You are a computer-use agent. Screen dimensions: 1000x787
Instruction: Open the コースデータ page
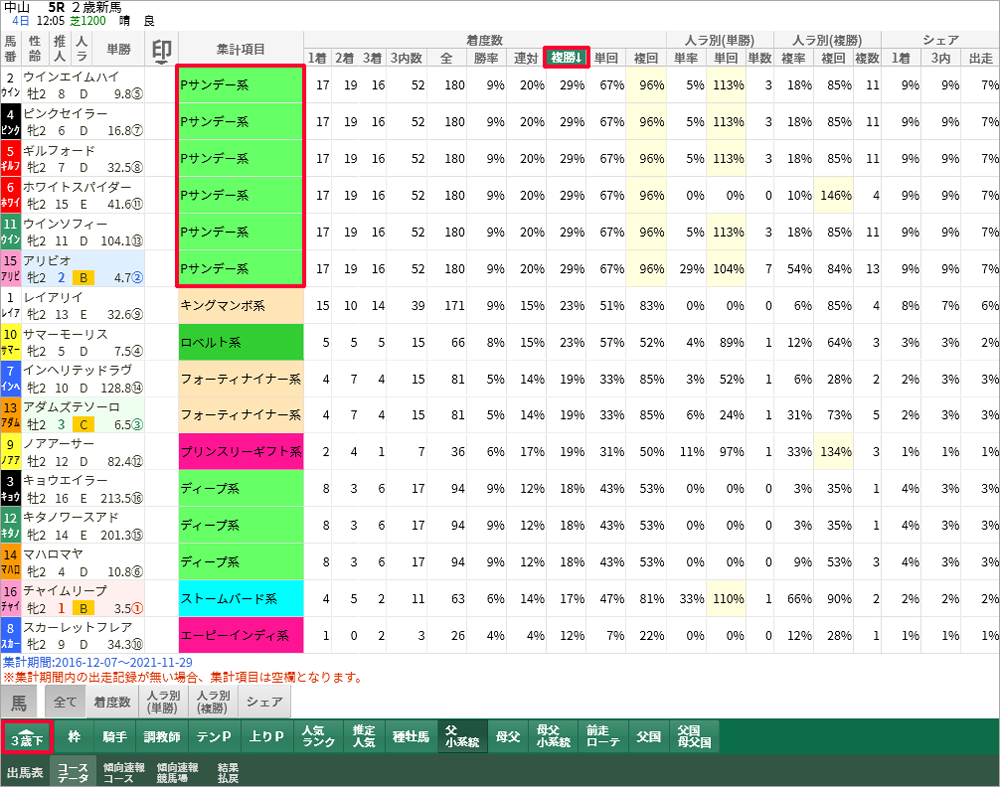73,772
